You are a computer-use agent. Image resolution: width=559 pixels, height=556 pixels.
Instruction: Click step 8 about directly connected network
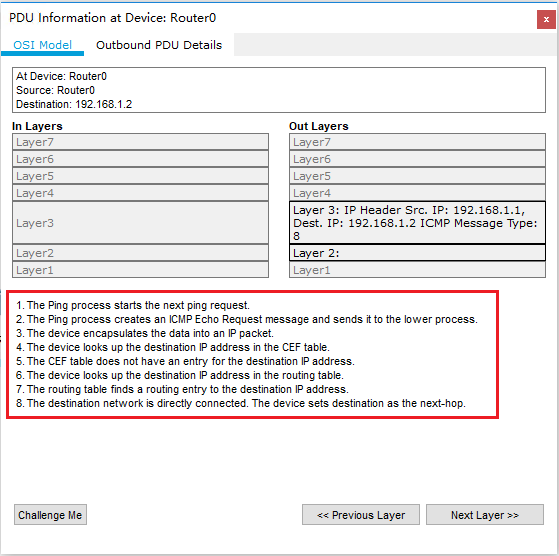pyautogui.click(x=241, y=403)
